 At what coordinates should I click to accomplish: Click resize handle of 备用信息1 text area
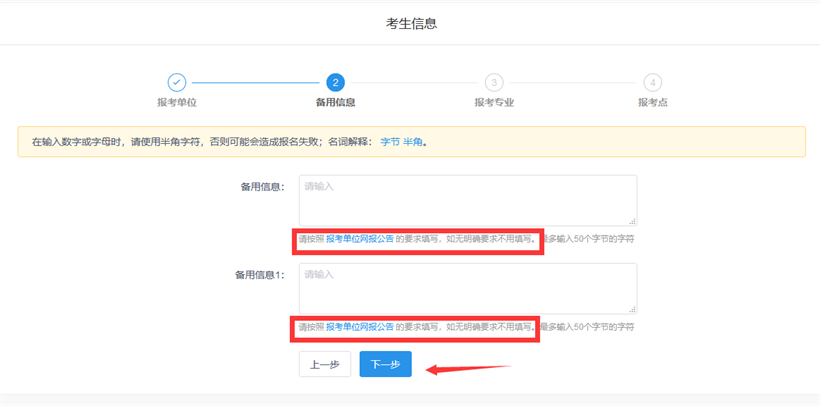point(632,309)
